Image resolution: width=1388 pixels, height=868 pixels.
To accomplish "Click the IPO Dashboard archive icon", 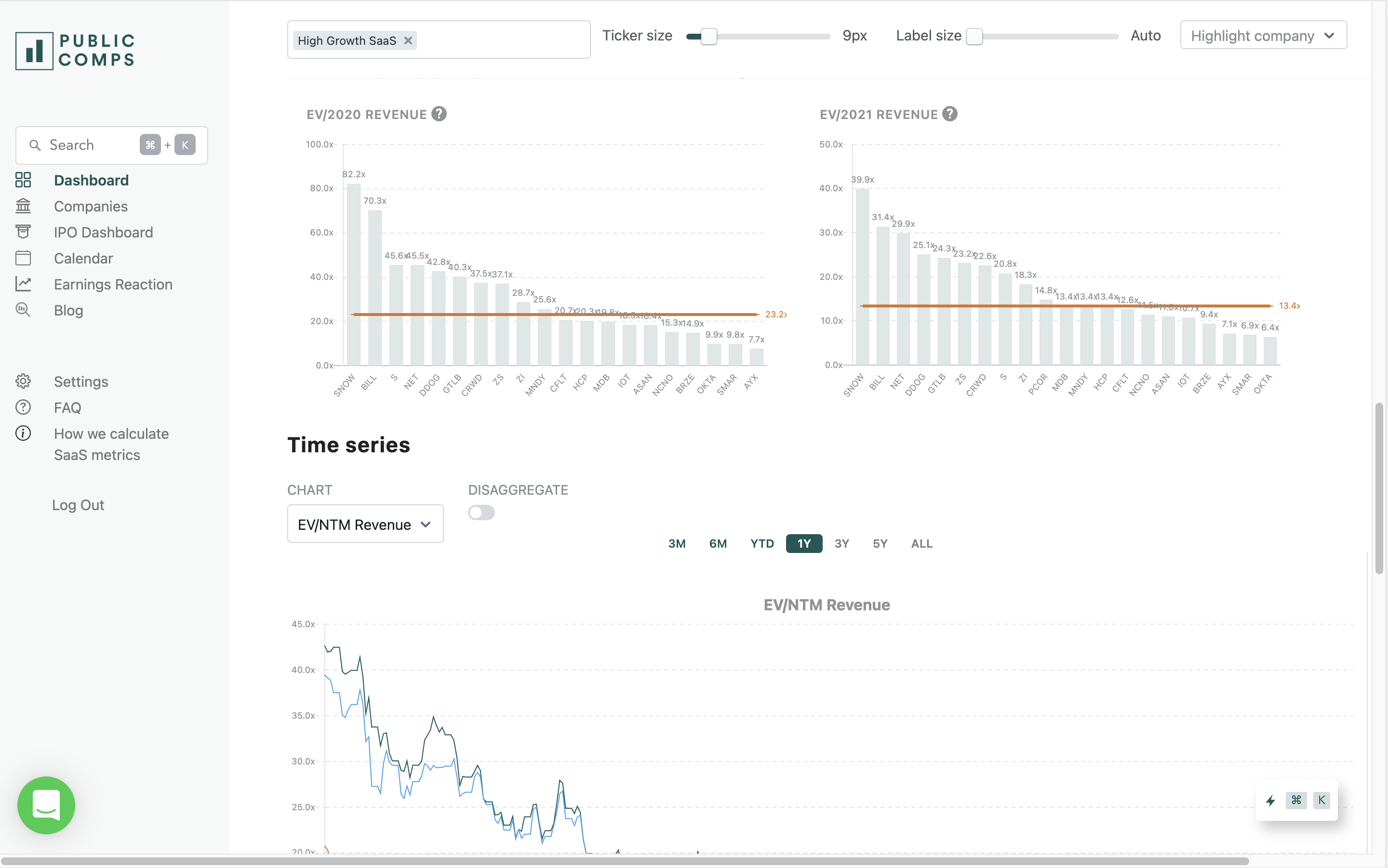I will point(23,232).
